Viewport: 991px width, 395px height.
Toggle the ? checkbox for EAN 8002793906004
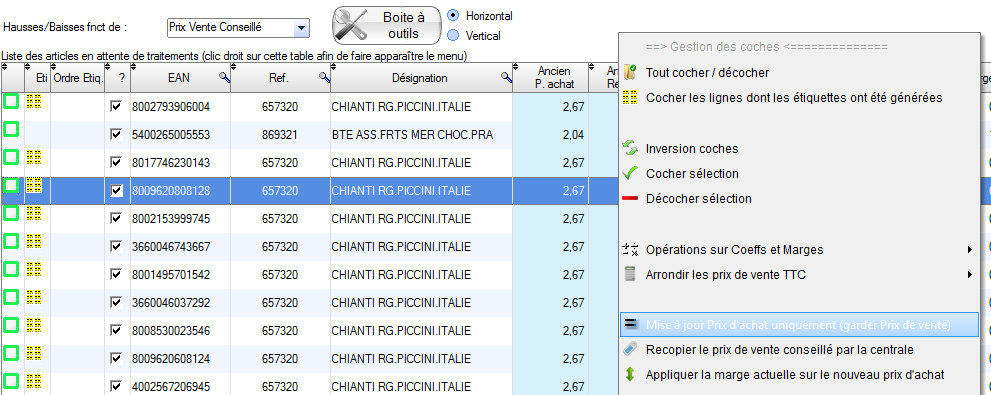coord(116,107)
